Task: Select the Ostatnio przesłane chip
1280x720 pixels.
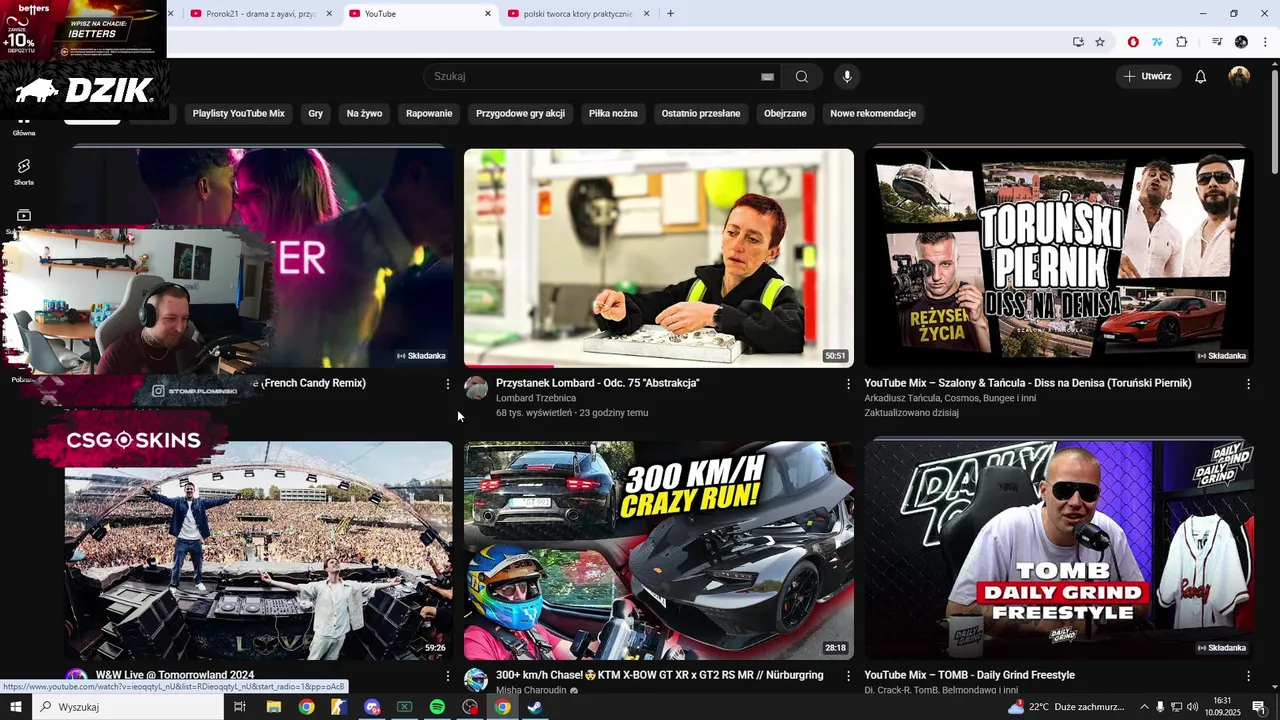Action: tap(701, 114)
